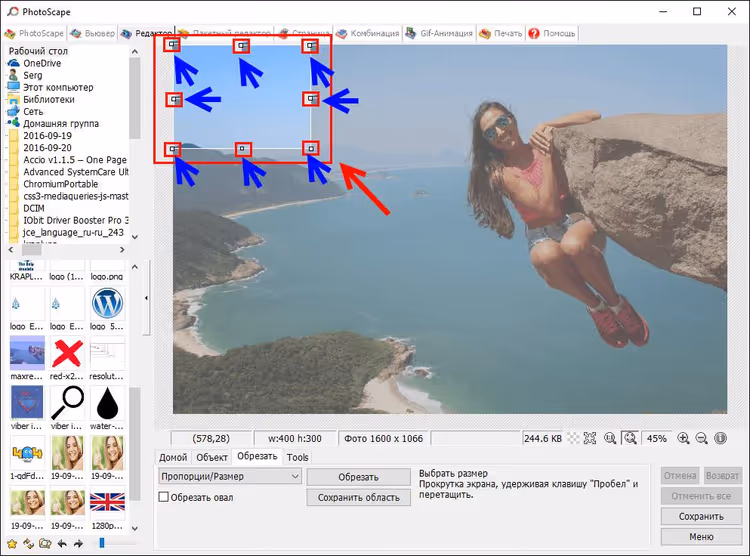
Task: Click the fit-to-screen zoom icon
Action: 590,438
